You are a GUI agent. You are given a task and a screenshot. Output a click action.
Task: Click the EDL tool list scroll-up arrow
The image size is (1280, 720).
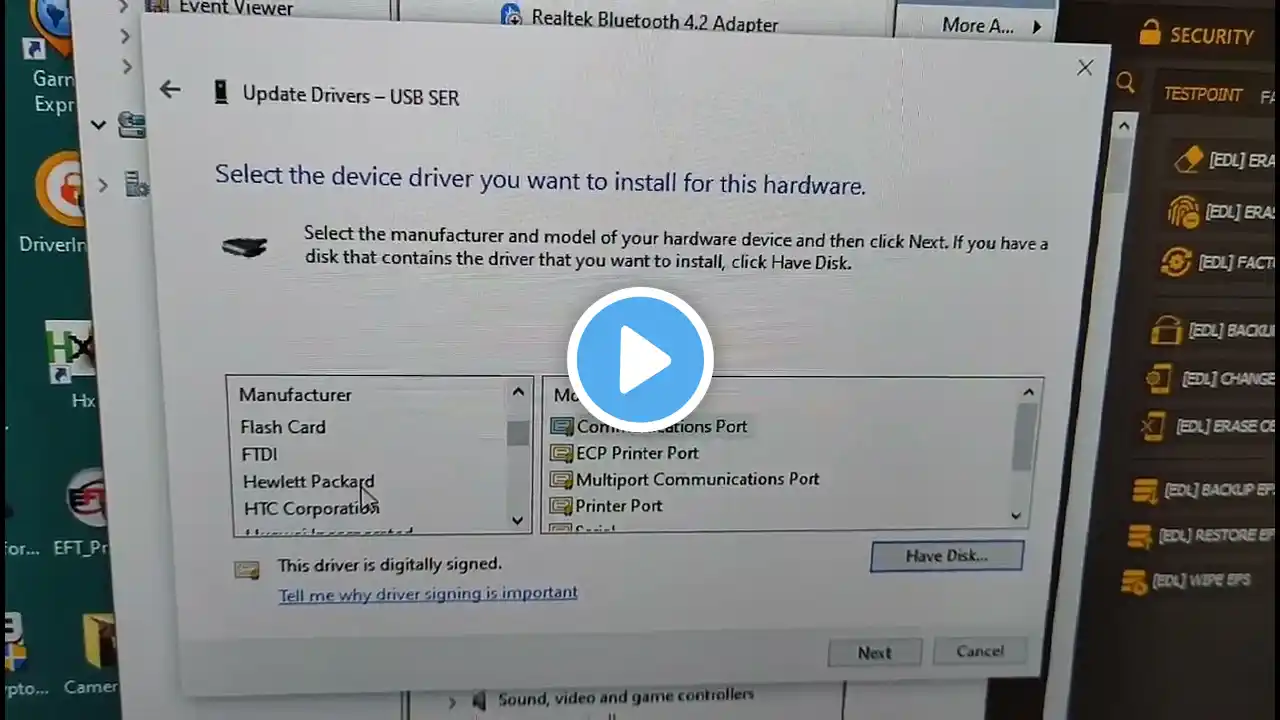(x=1122, y=126)
